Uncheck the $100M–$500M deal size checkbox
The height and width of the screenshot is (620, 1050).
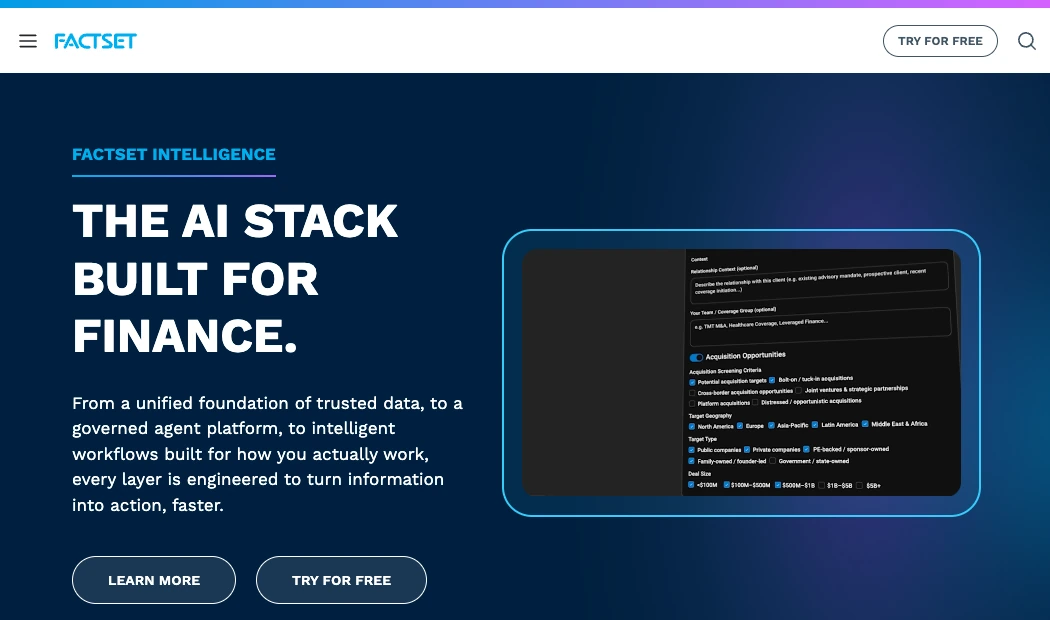point(726,485)
